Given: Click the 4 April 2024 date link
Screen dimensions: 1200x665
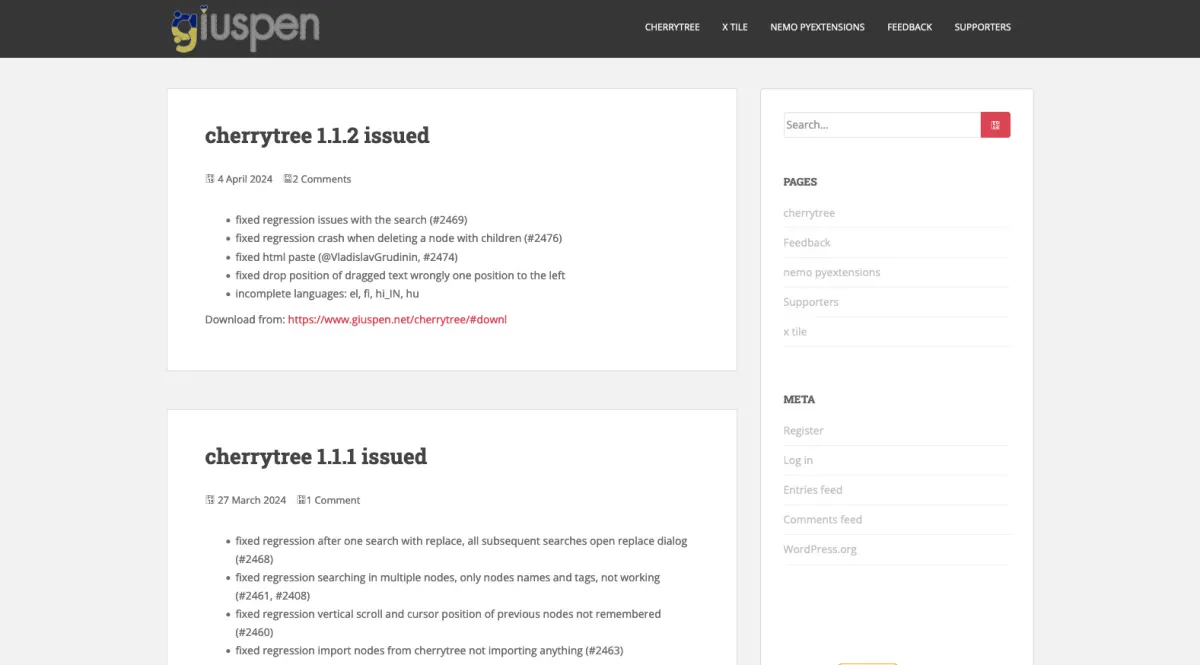Looking at the screenshot, I should (x=245, y=179).
